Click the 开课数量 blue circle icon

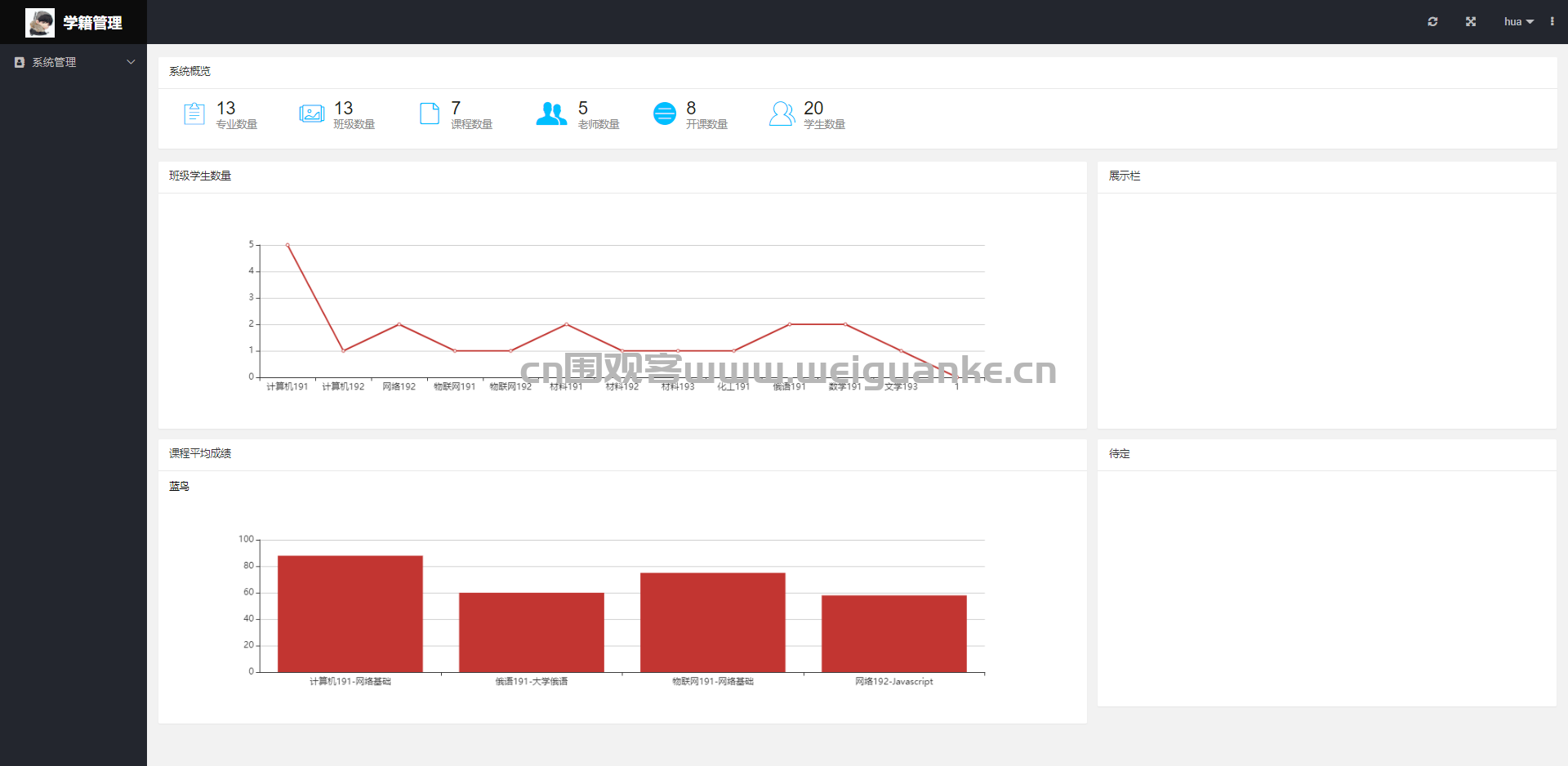(x=665, y=114)
